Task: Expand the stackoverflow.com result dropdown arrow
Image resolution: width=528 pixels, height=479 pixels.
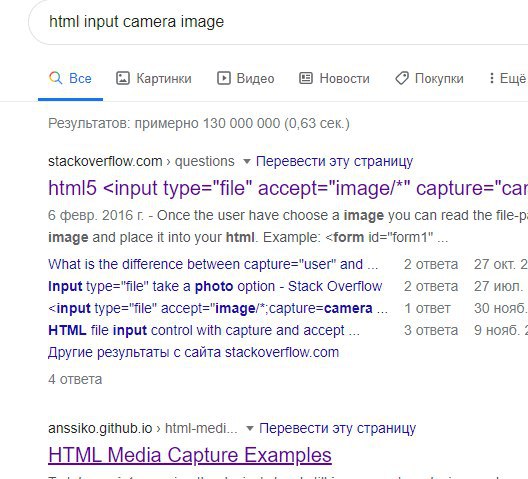Action: pyautogui.click(x=246, y=162)
